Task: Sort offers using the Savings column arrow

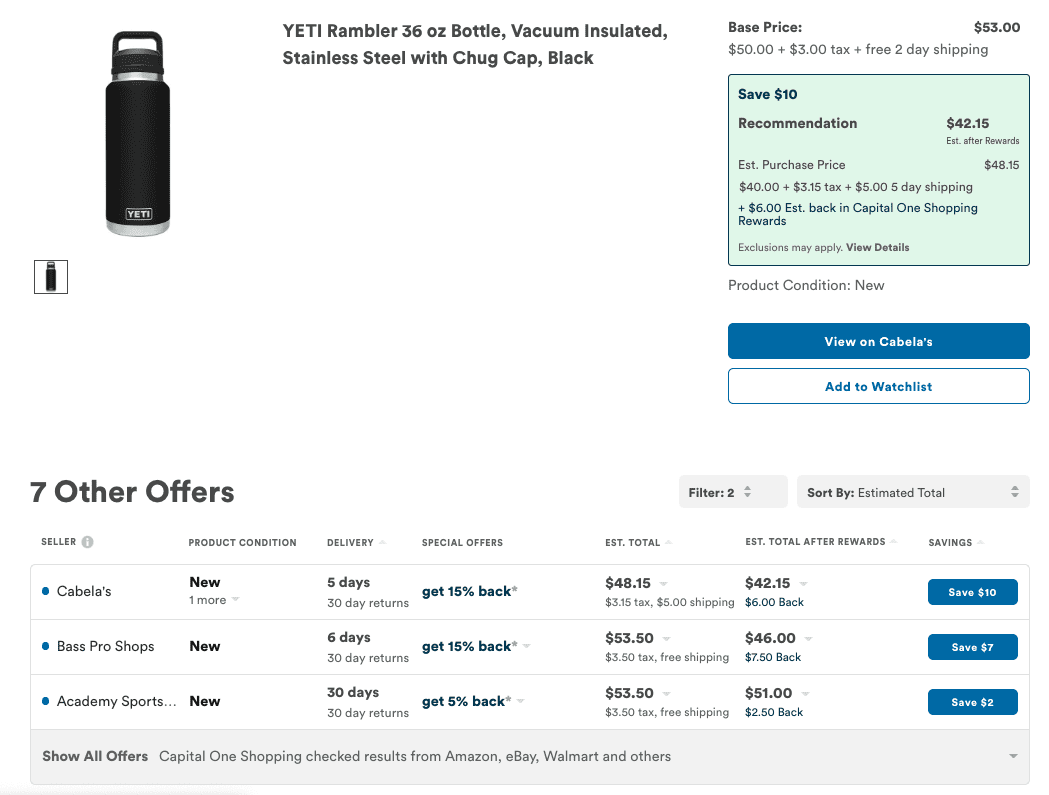Action: pos(979,542)
